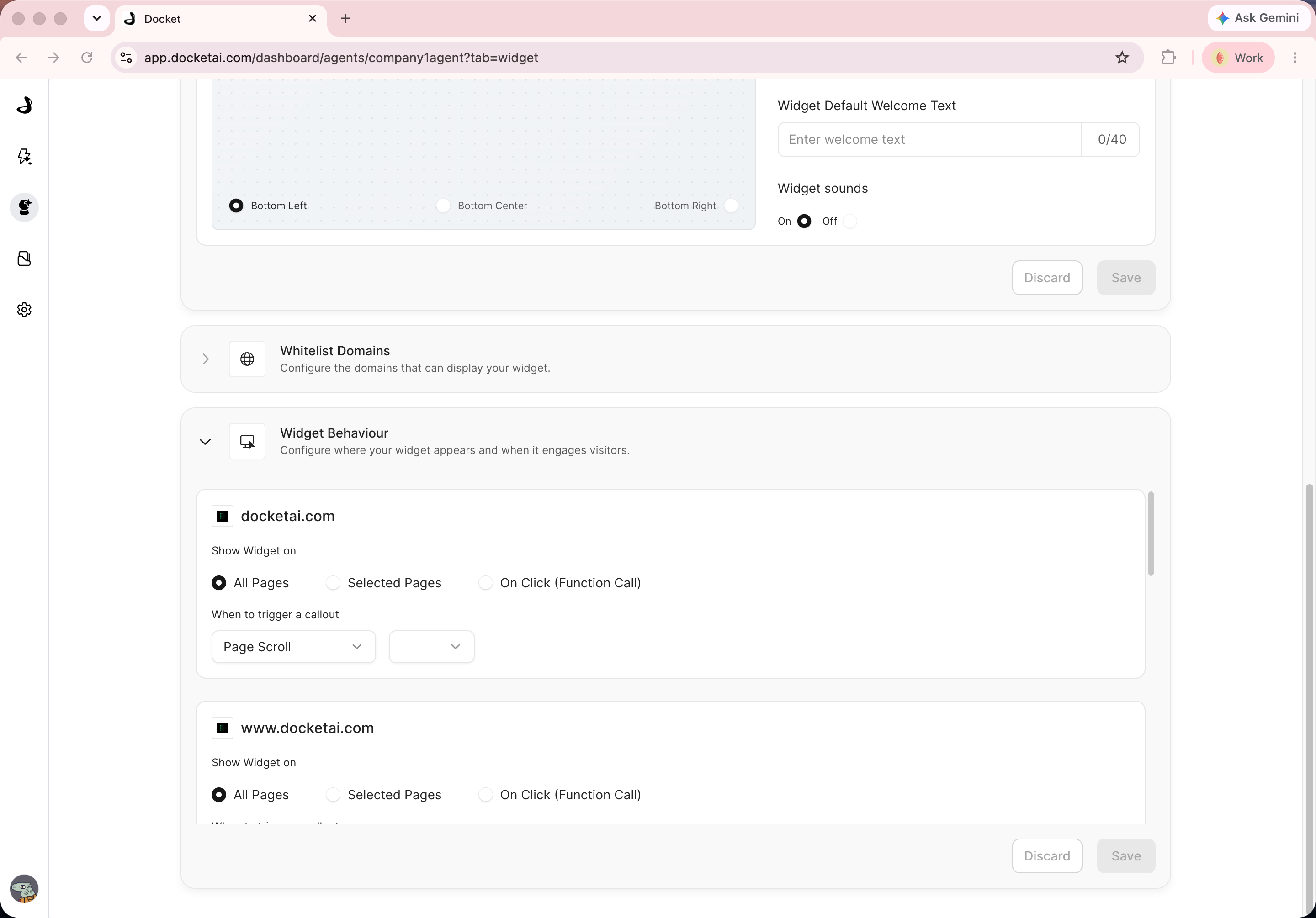Open the Chrome three-dot menu
The height and width of the screenshot is (918, 1316).
(x=1295, y=57)
